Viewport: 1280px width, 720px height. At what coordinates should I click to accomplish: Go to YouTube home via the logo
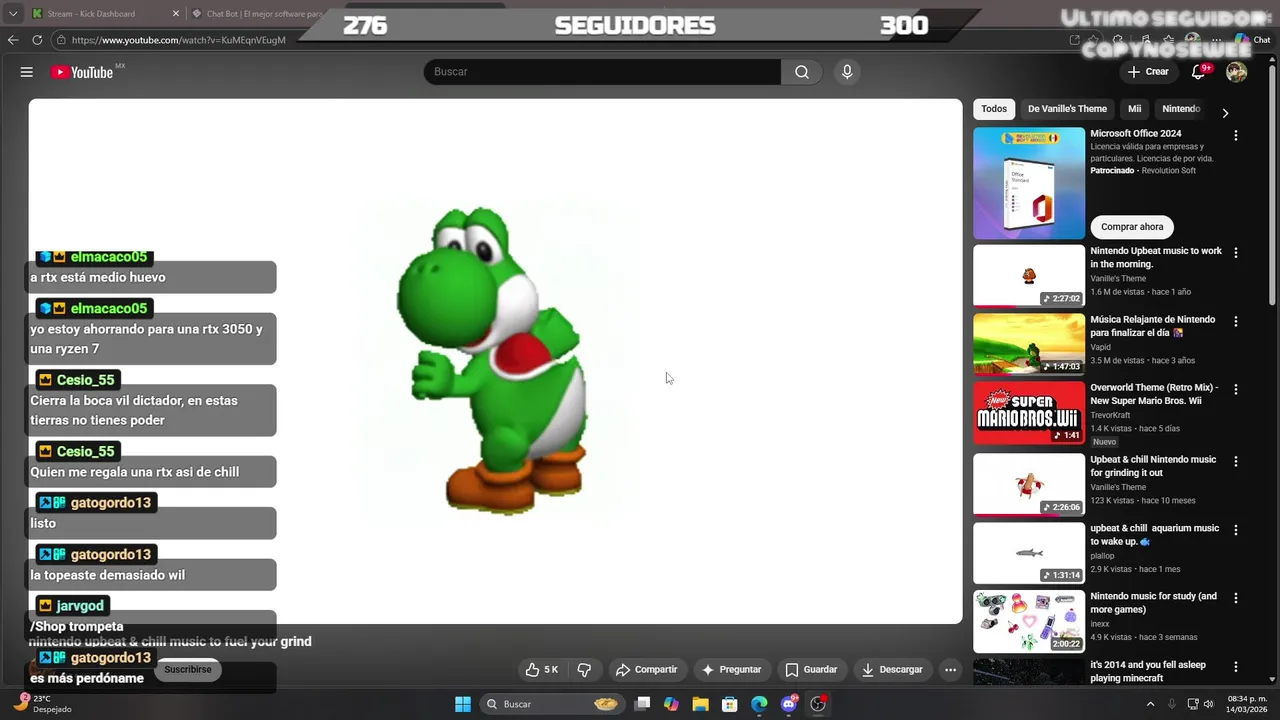83,72
